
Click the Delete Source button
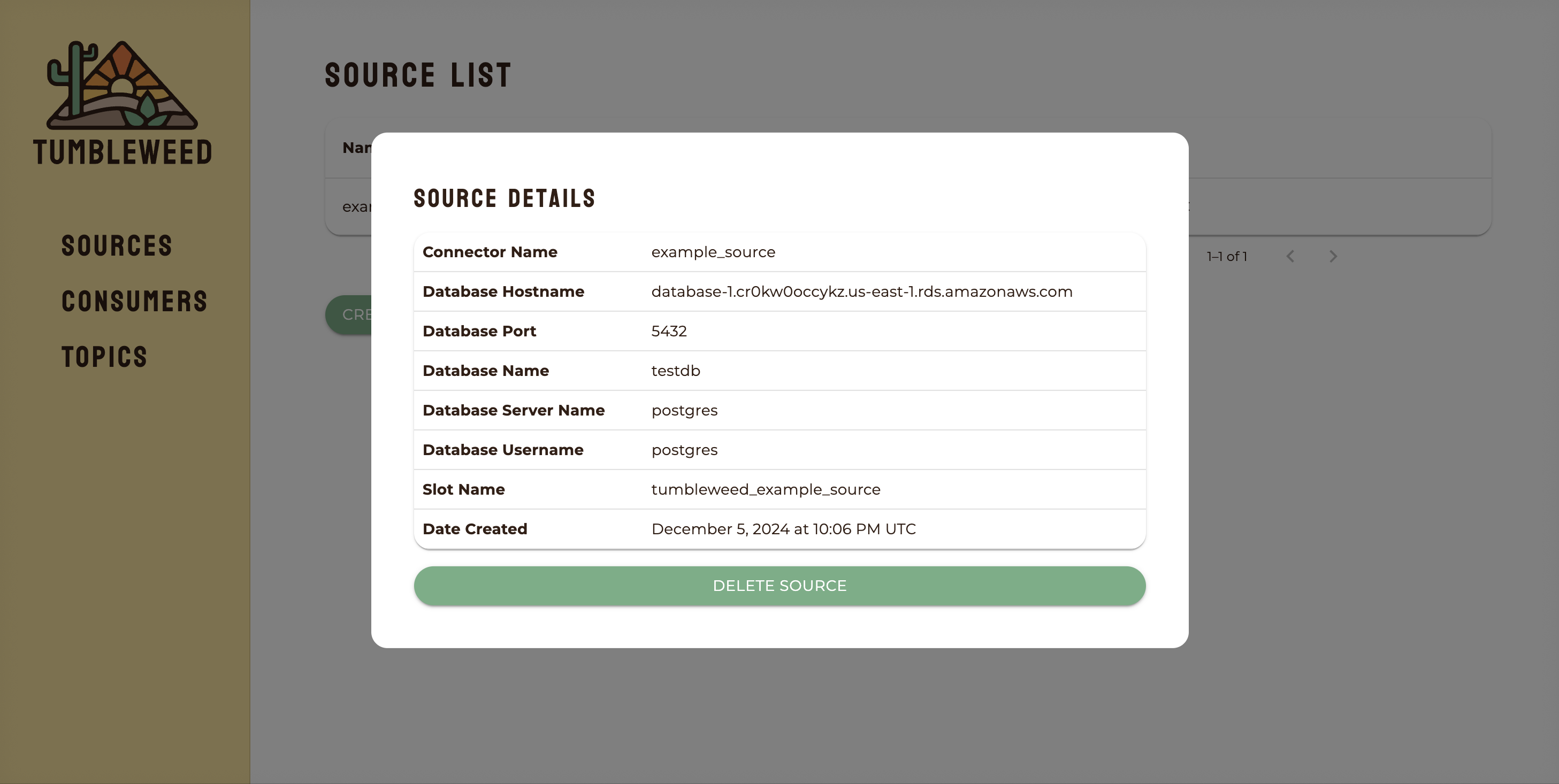click(780, 586)
